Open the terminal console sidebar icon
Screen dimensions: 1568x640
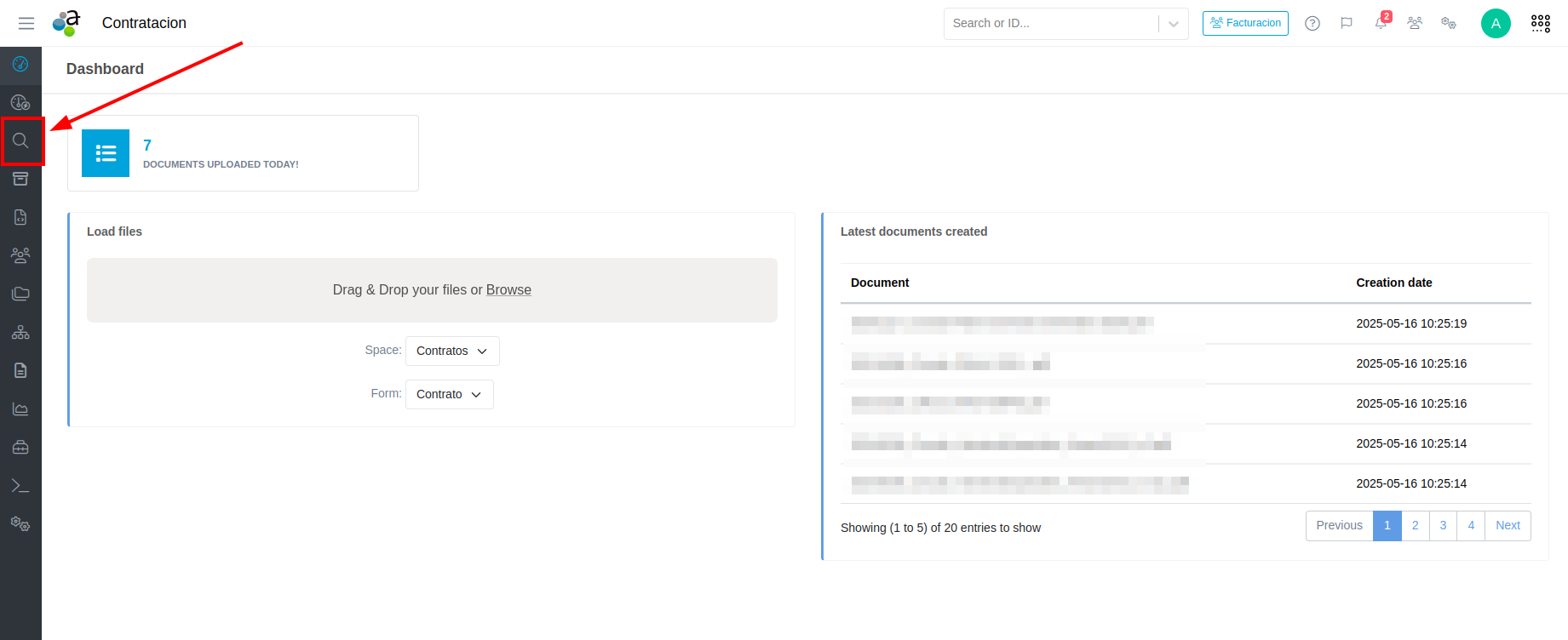point(20,485)
